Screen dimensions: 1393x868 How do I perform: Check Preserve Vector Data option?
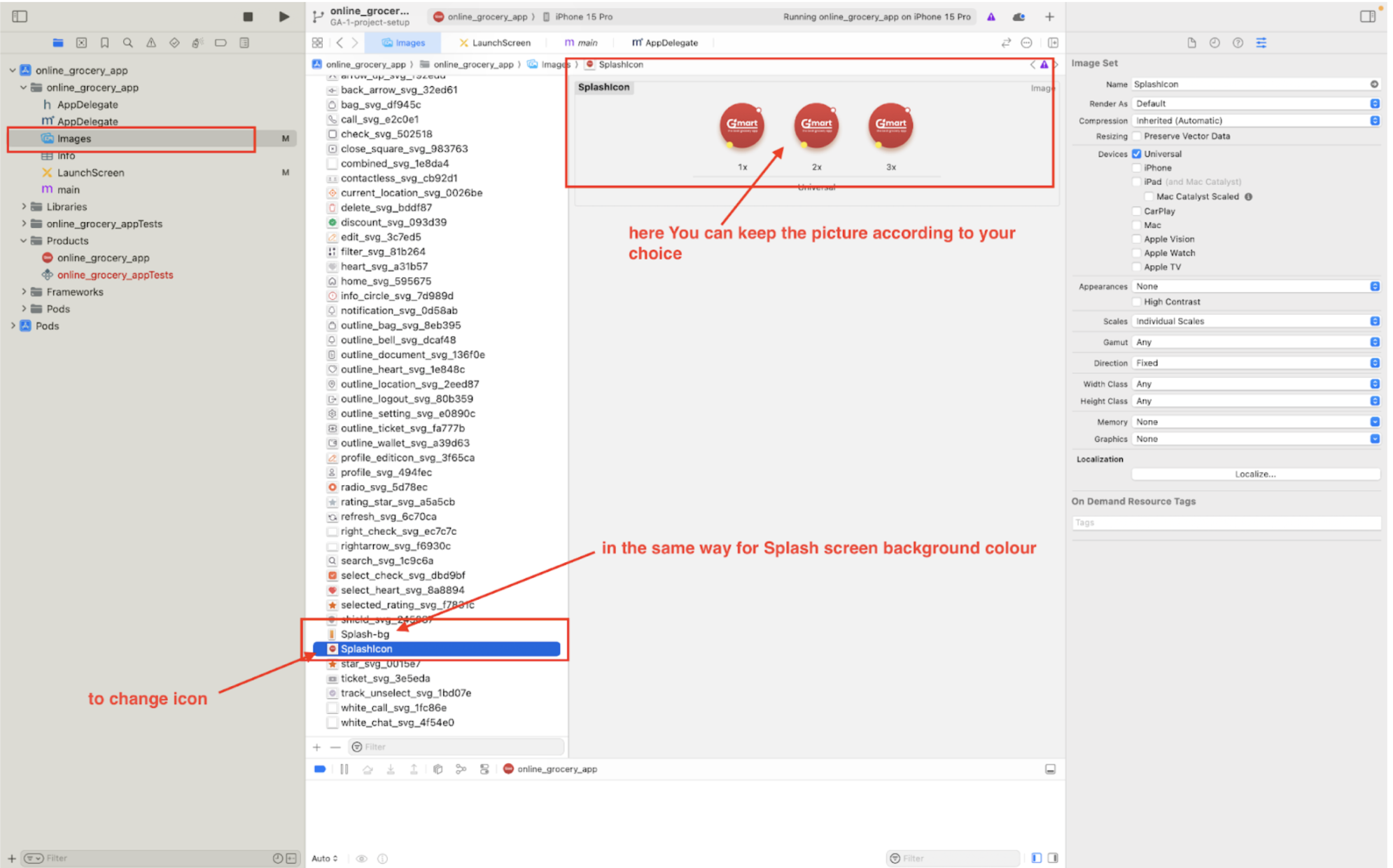coord(1137,136)
